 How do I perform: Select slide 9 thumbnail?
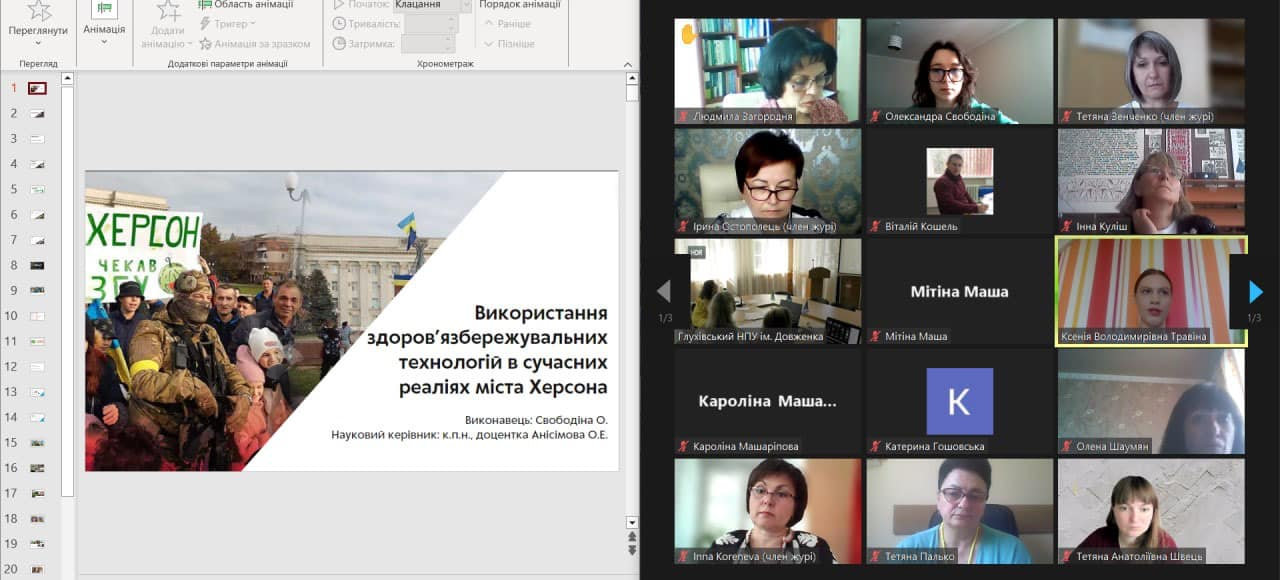point(37,290)
